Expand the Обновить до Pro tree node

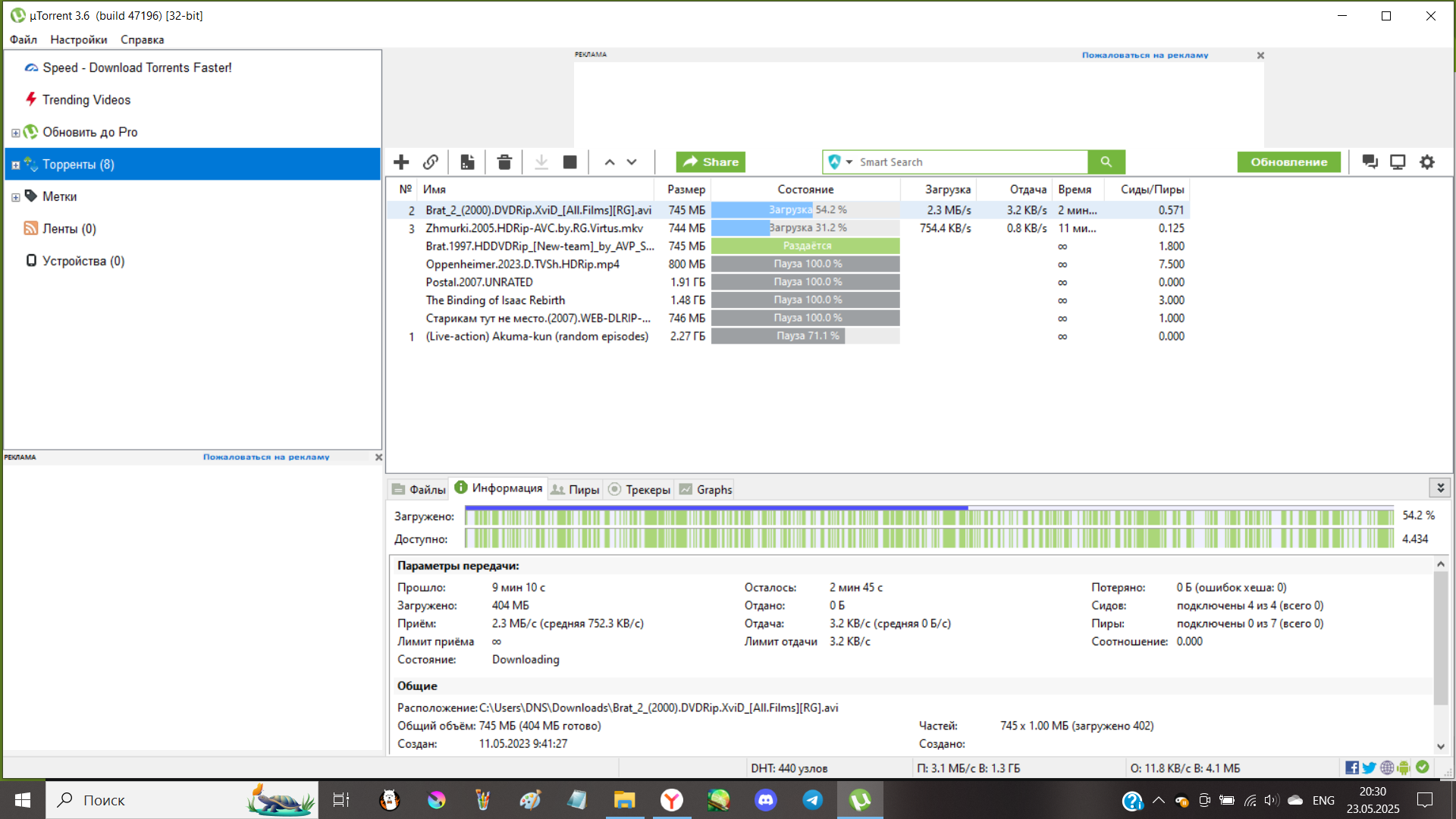(x=15, y=133)
